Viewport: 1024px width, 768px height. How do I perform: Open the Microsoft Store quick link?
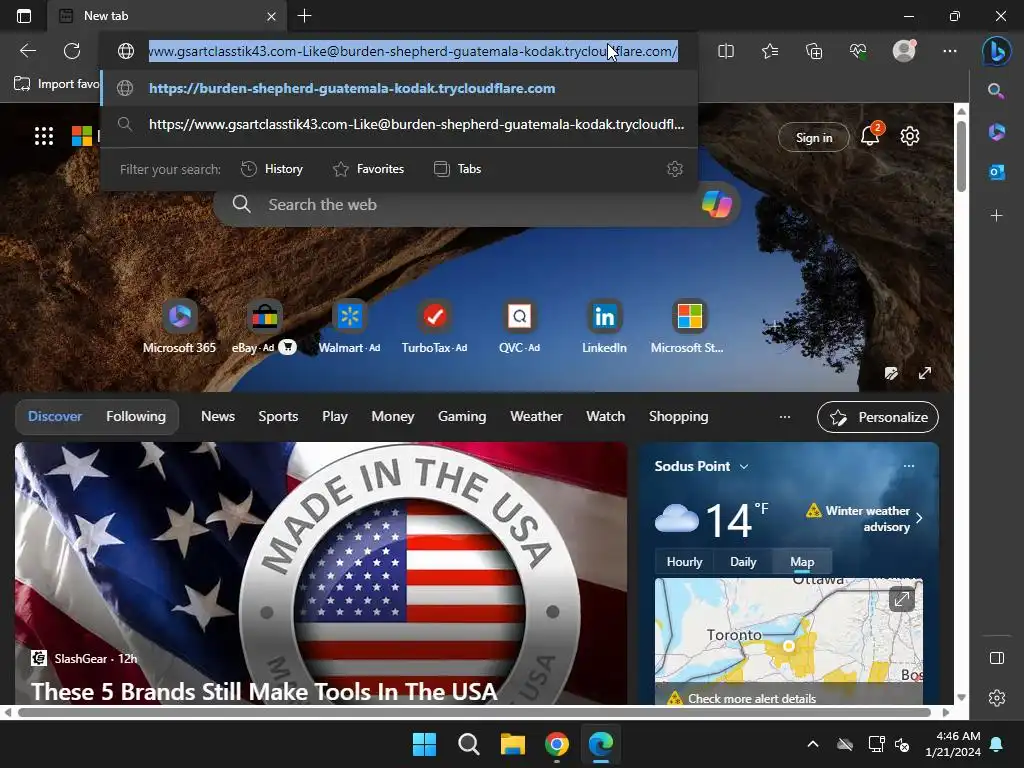[x=688, y=327]
